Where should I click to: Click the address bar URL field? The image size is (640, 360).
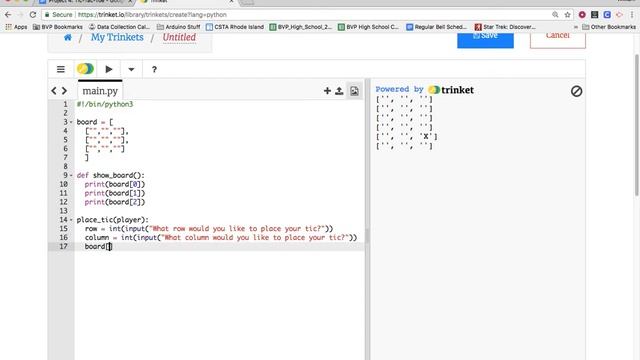pos(298,15)
